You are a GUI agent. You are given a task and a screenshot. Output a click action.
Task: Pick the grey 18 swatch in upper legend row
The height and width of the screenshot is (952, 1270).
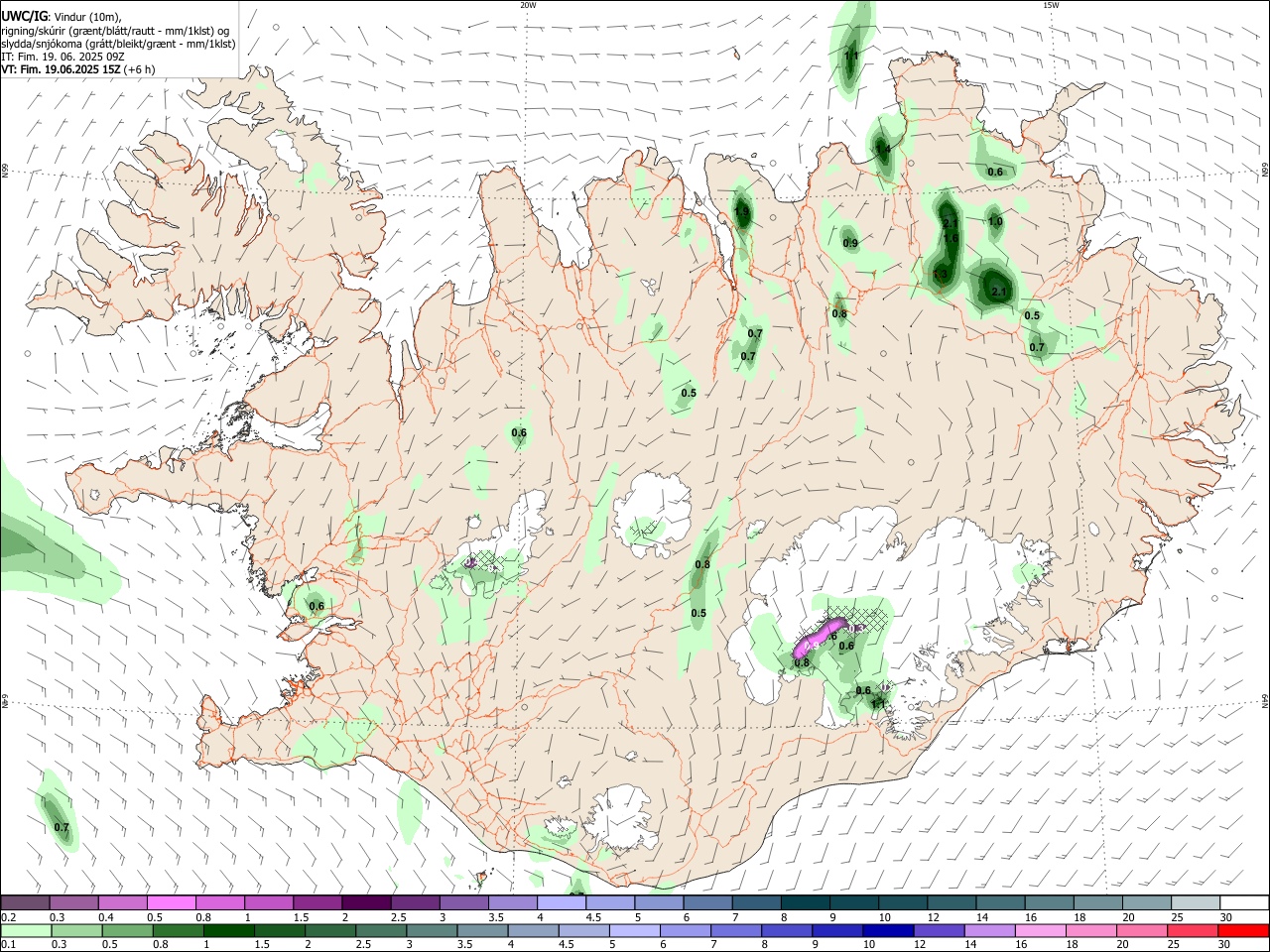tap(1098, 903)
